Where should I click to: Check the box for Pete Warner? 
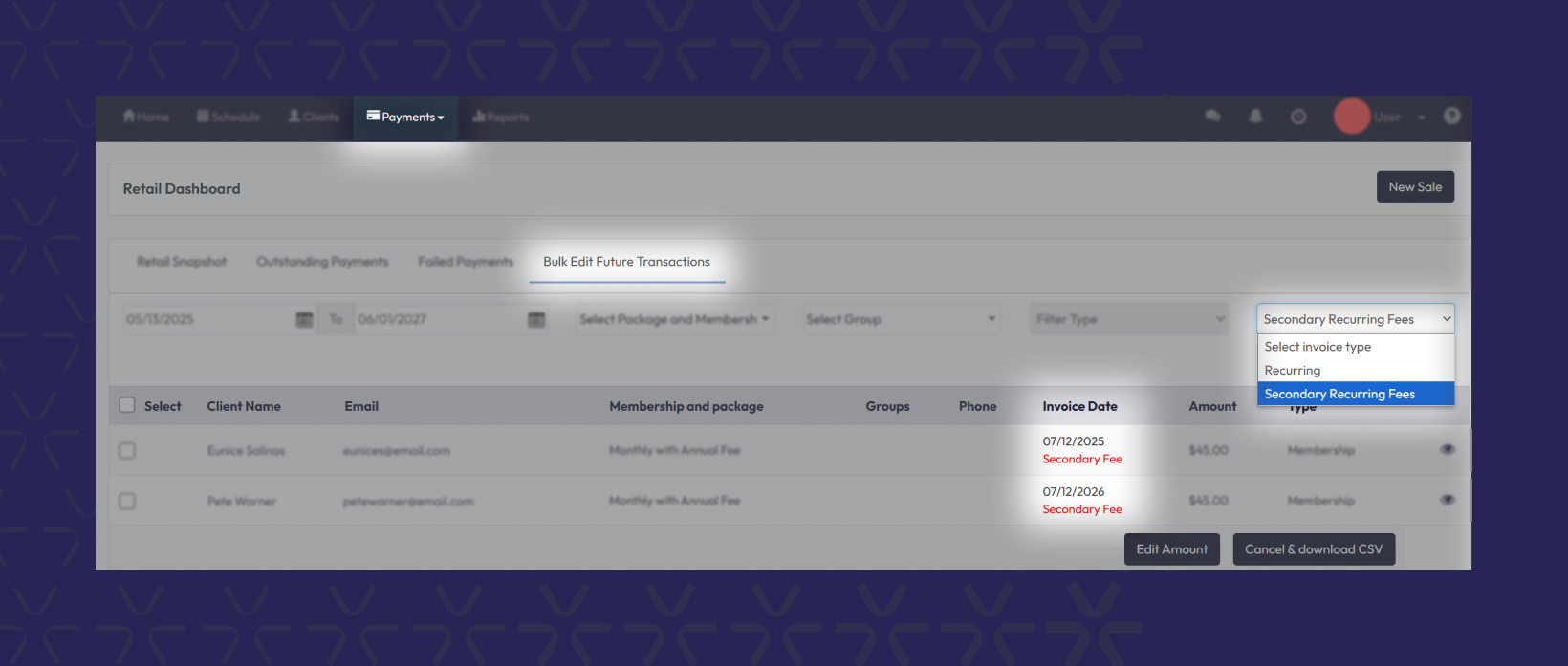(x=127, y=501)
